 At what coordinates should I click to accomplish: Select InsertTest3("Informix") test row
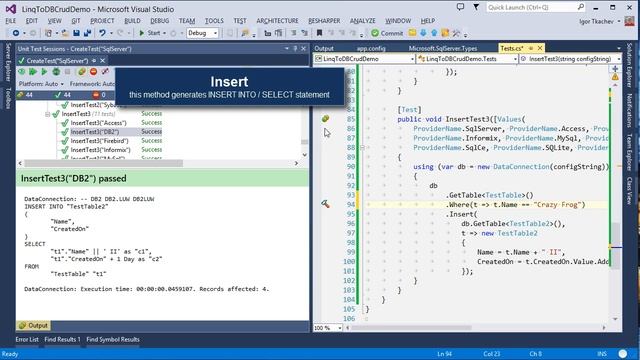click(x=100, y=150)
